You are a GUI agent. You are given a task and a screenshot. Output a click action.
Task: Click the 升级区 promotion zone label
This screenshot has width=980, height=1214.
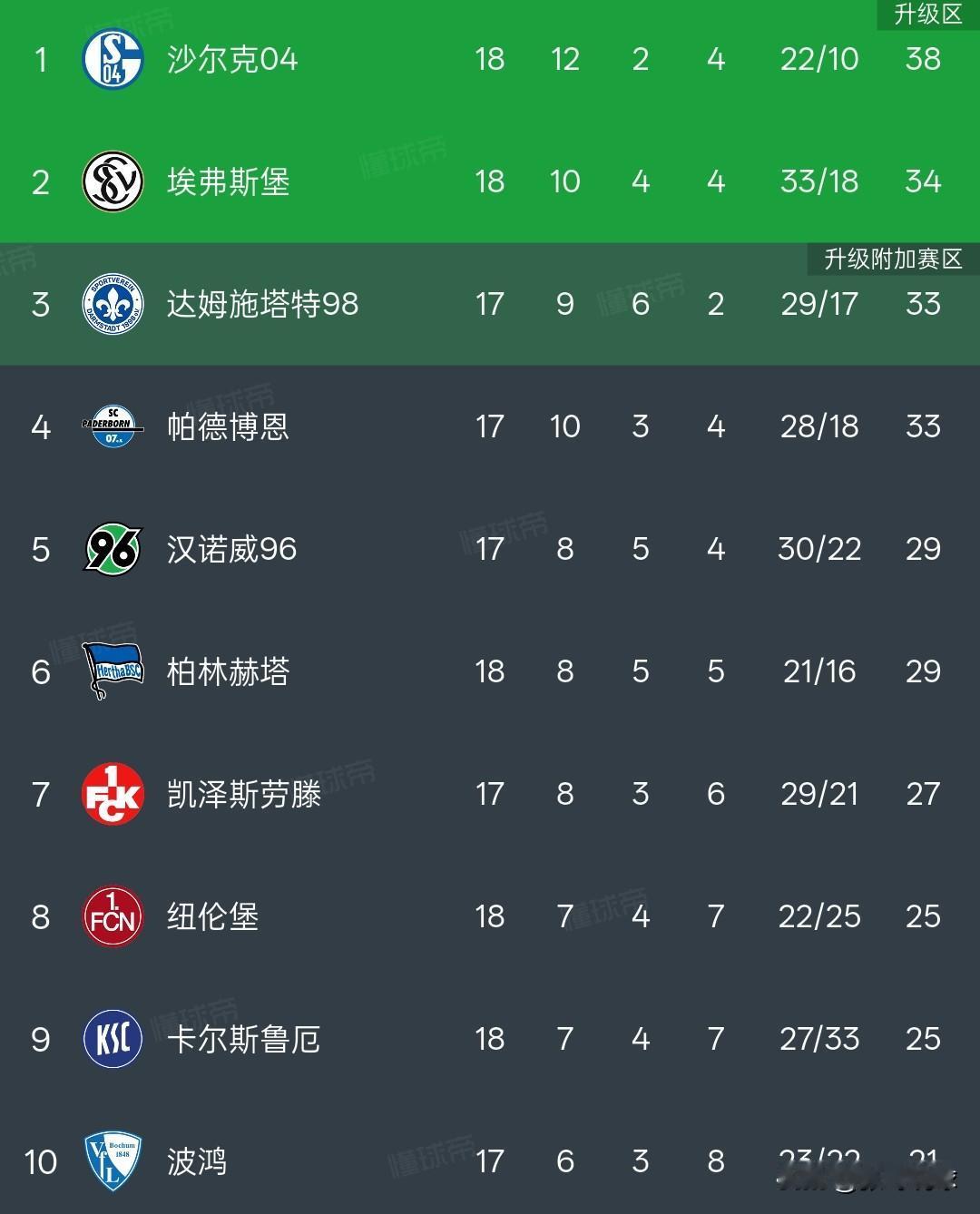tap(927, 15)
